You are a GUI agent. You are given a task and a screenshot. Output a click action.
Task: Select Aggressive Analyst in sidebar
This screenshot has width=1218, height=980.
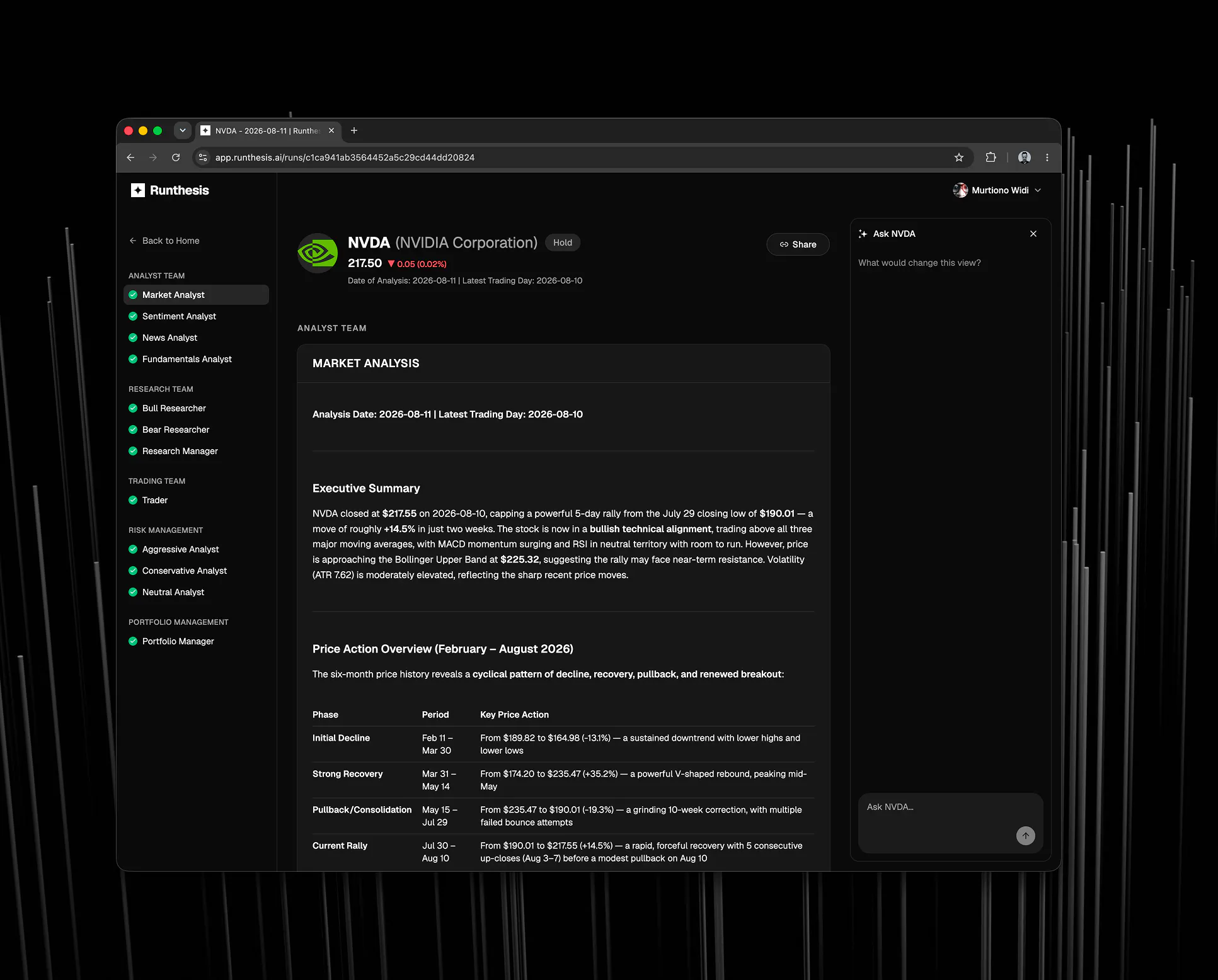tap(196, 549)
